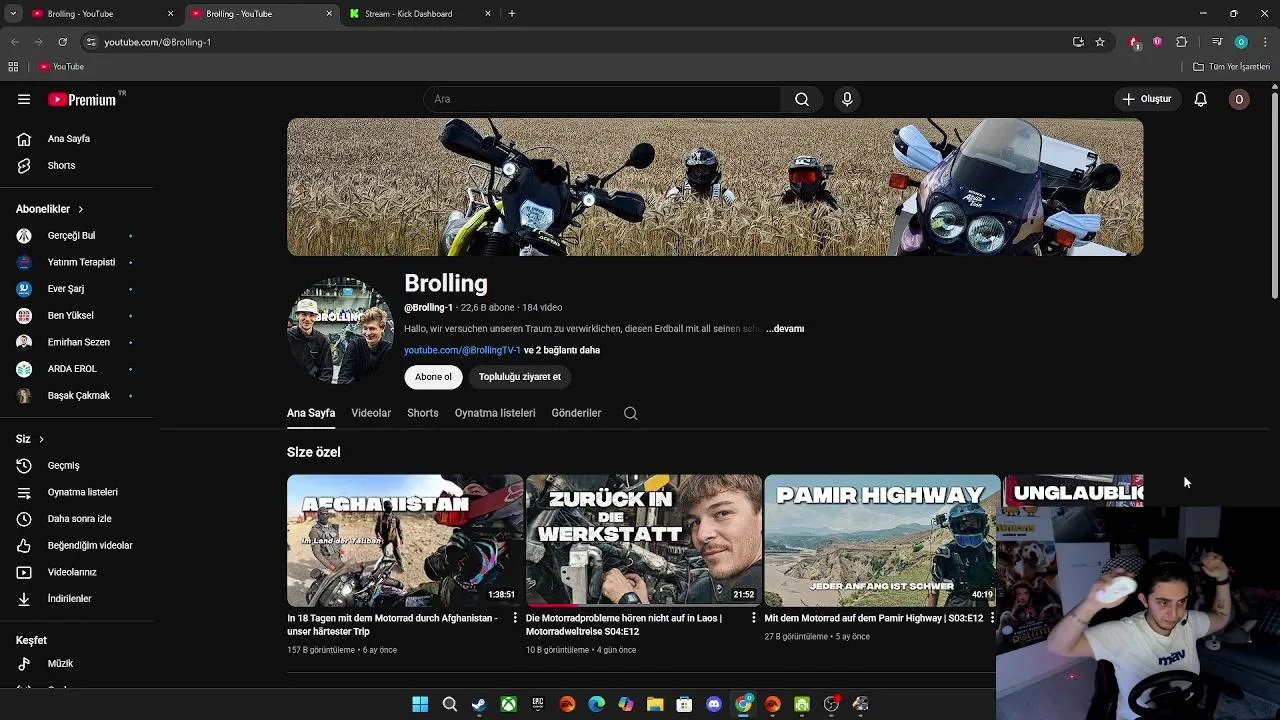Open File Explorer from taskbar
Image resolution: width=1280 pixels, height=720 pixels.
655,705
